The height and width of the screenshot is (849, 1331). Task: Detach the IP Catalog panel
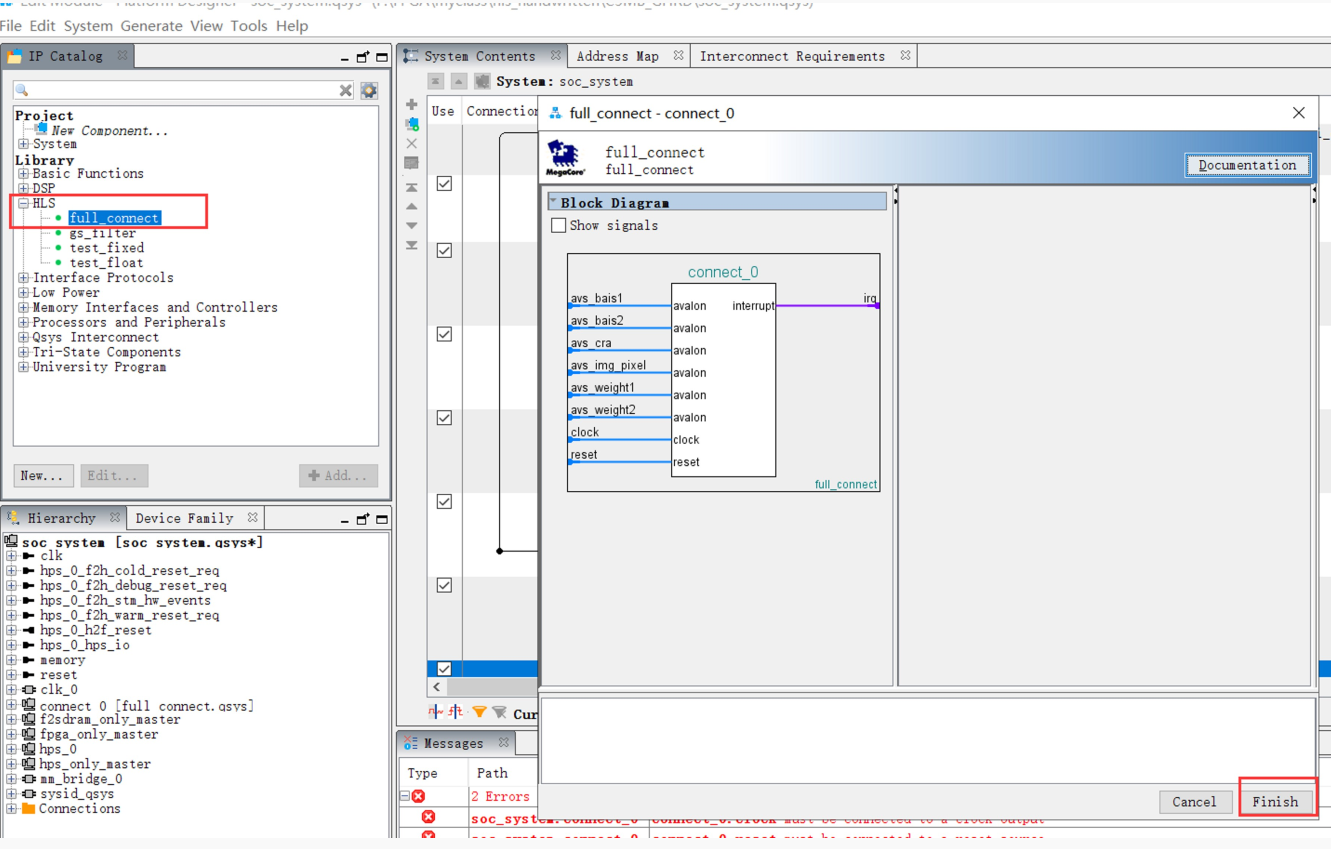click(x=363, y=57)
